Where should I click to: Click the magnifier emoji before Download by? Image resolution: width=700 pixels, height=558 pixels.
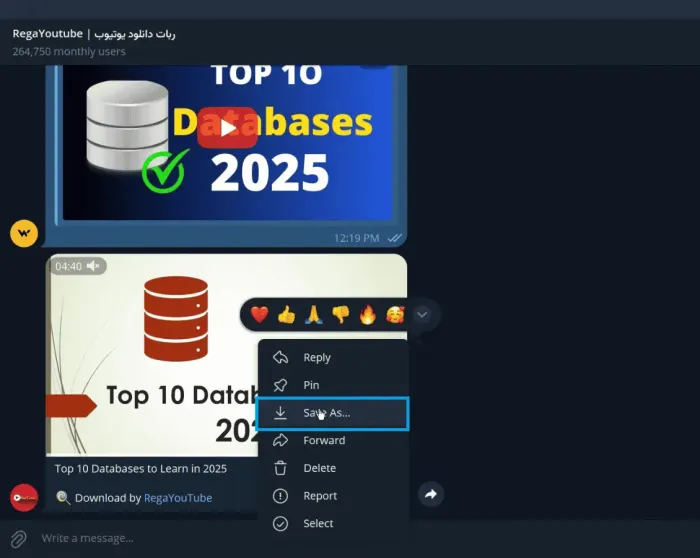tap(63, 498)
